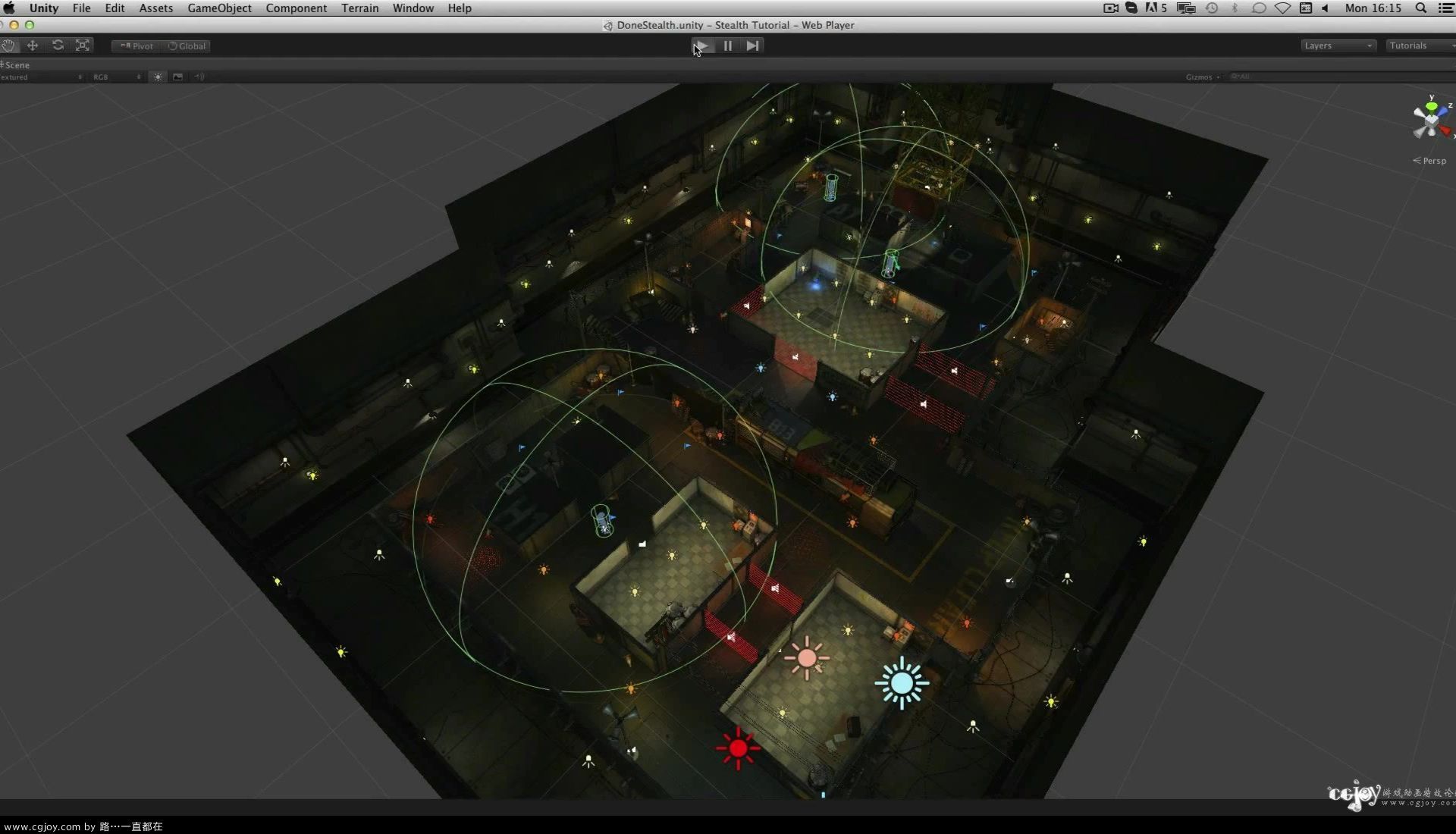Screen dimensions: 1456x834
Task: Open the Help menu
Action: (x=460, y=8)
